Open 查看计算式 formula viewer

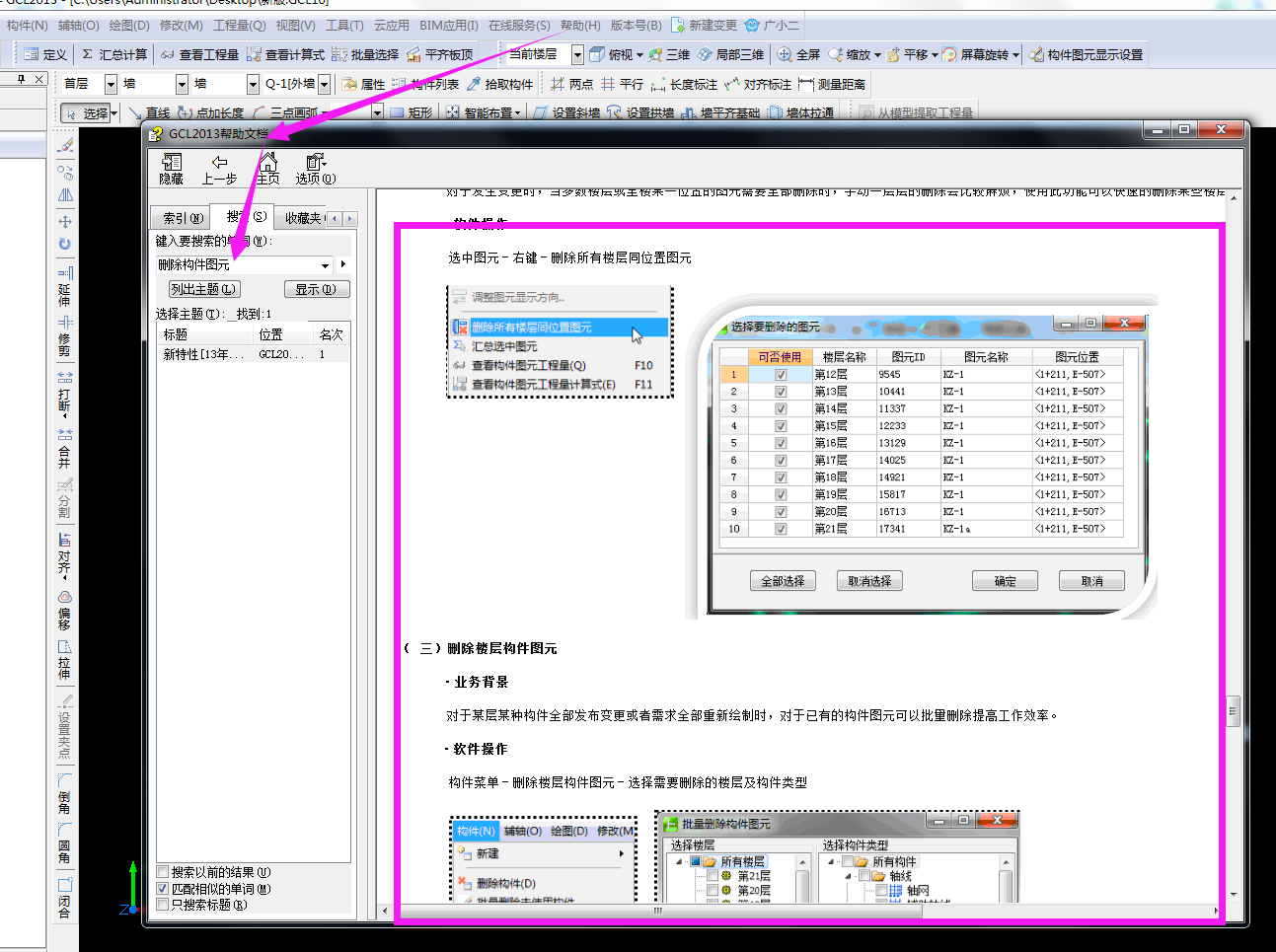click(x=285, y=54)
